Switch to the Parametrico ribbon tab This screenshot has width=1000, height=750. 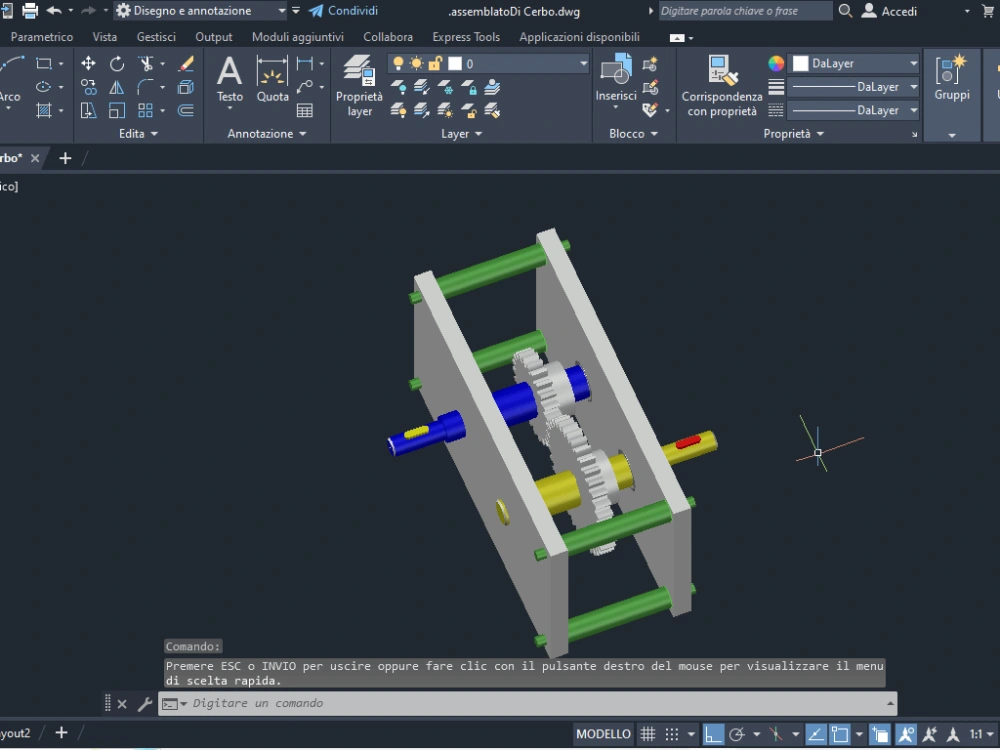pyautogui.click(x=41, y=36)
